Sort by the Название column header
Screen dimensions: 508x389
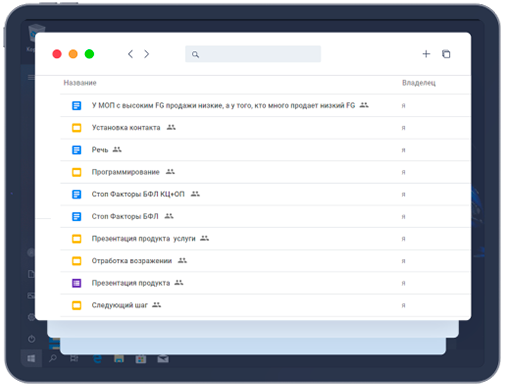80,83
